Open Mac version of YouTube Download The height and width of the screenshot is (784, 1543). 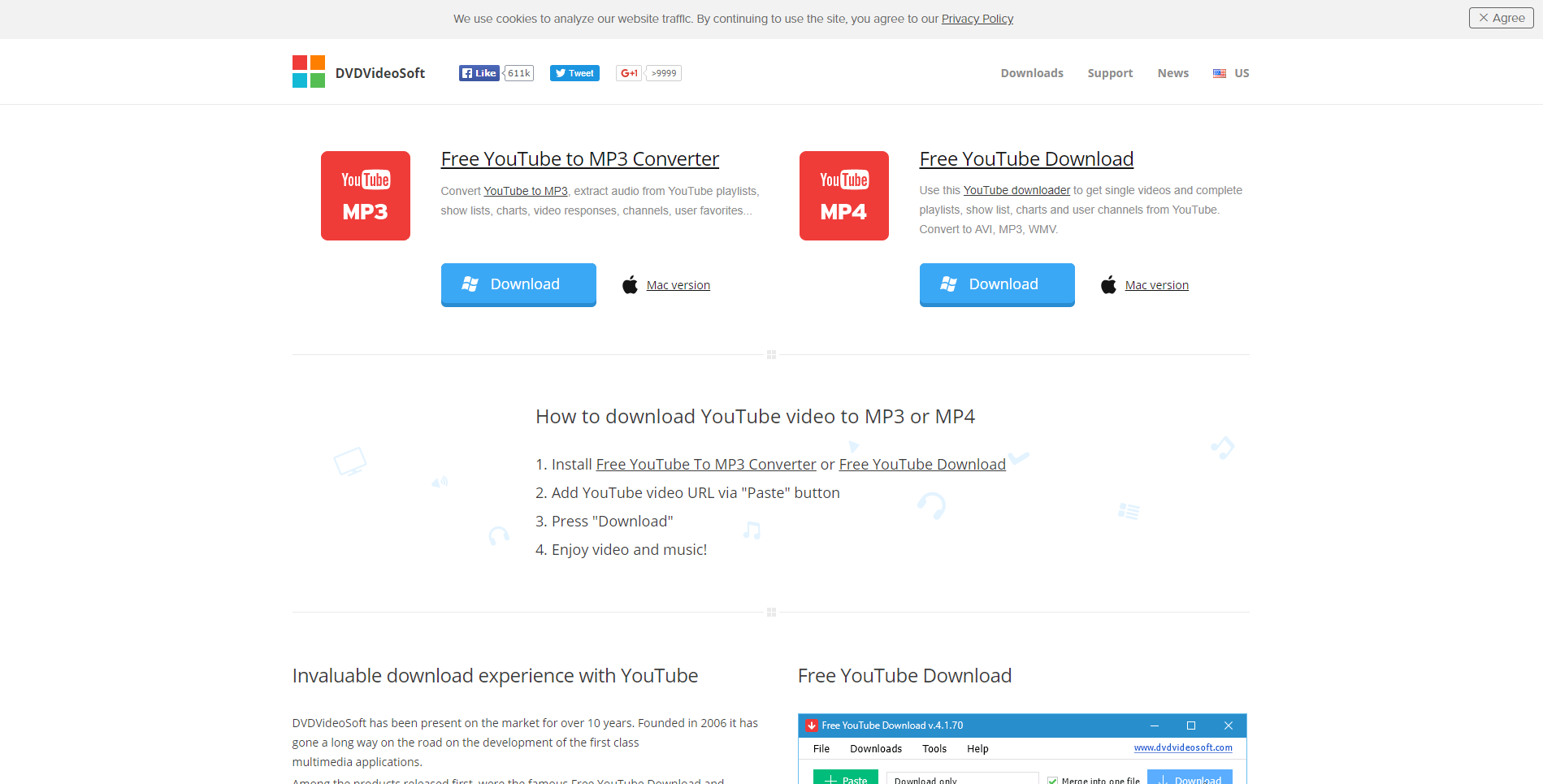coord(1157,285)
